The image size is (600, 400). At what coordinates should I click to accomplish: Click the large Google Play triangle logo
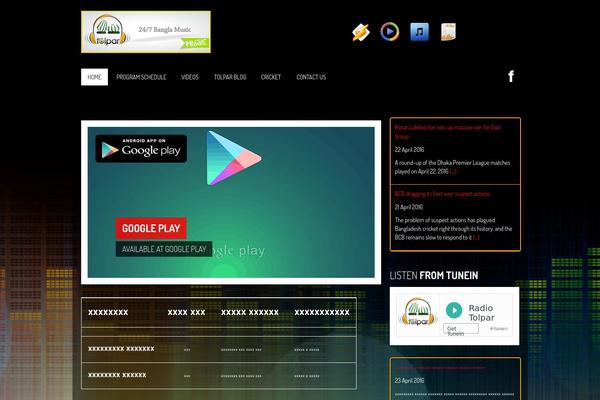[233, 158]
